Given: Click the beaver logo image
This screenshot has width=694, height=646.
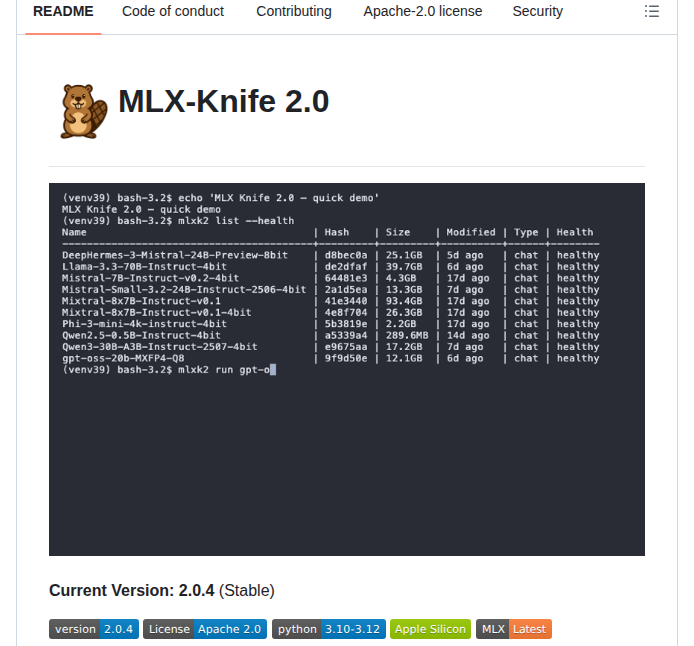Looking at the screenshot, I should click(84, 112).
